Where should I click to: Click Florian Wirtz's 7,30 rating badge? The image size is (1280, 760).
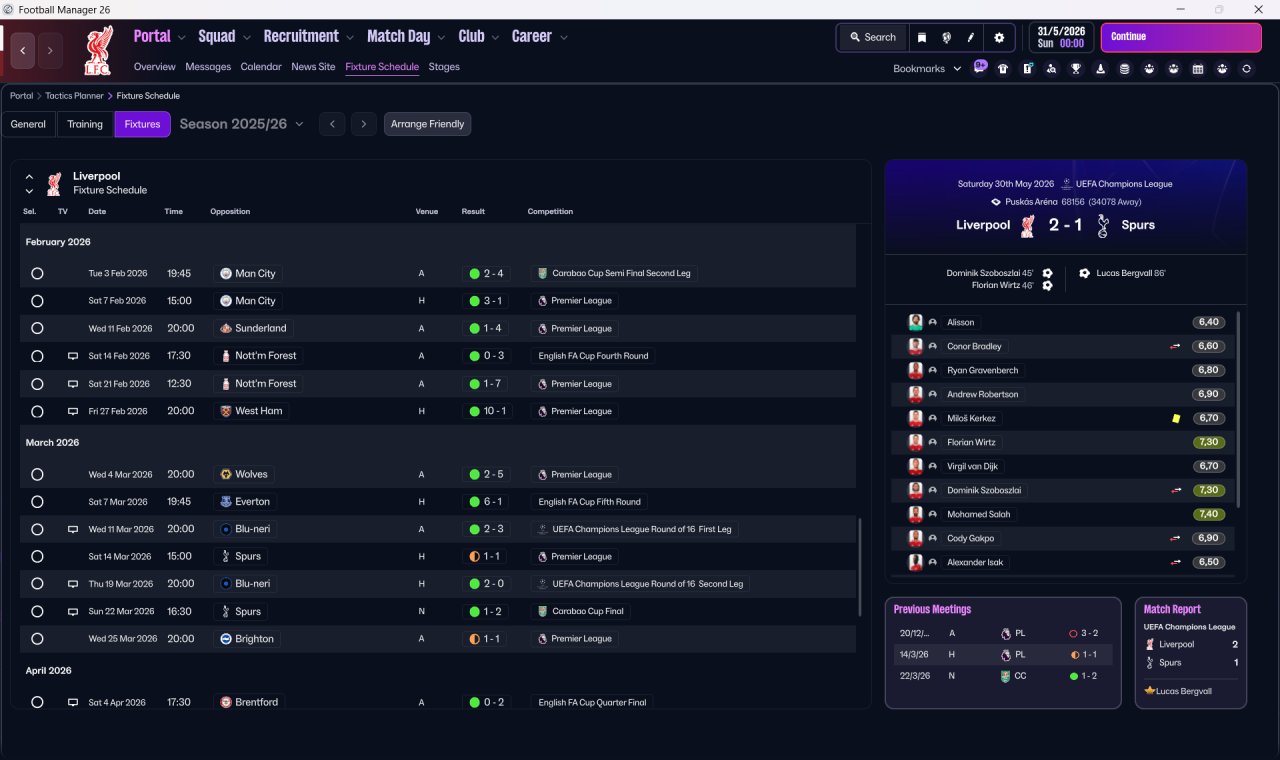[1209, 442]
